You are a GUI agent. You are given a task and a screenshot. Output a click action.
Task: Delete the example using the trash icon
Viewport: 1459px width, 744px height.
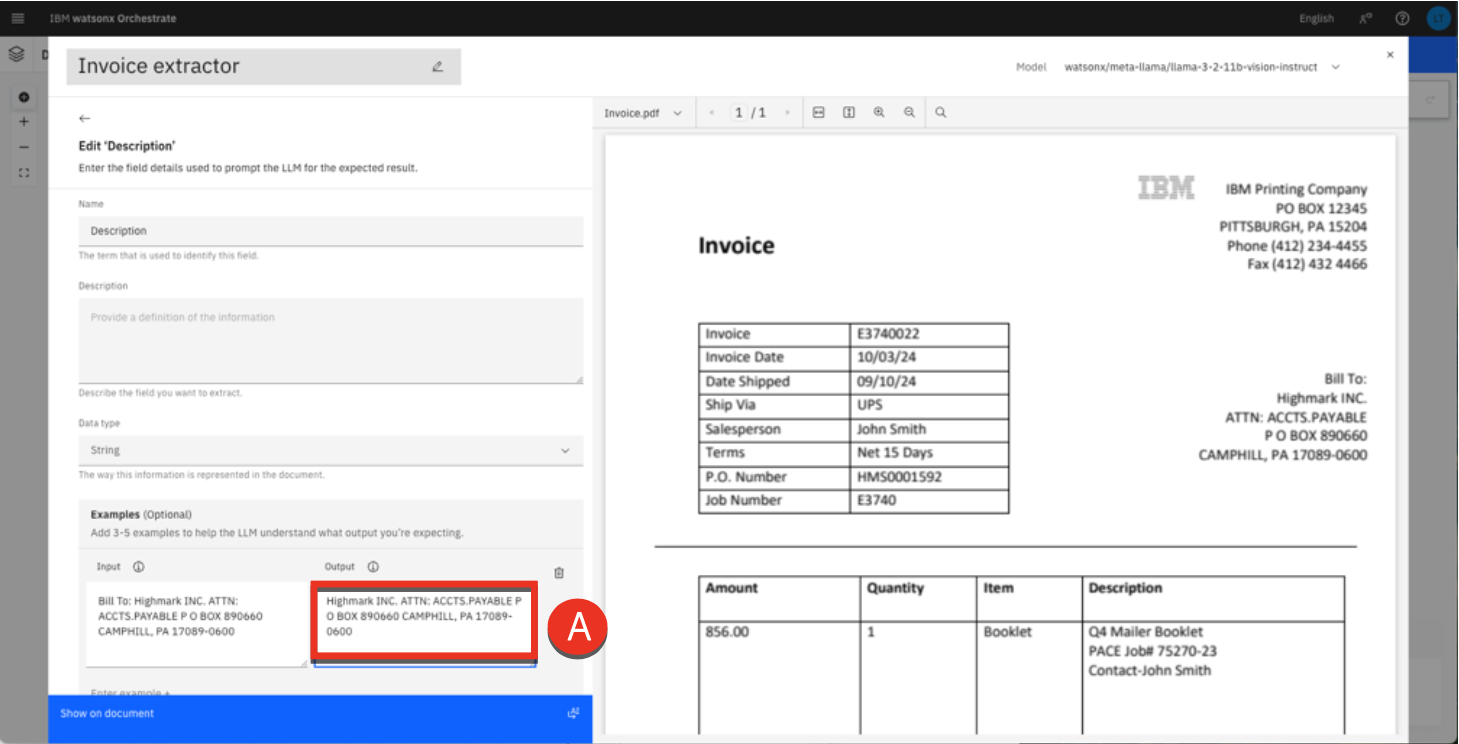tap(559, 573)
